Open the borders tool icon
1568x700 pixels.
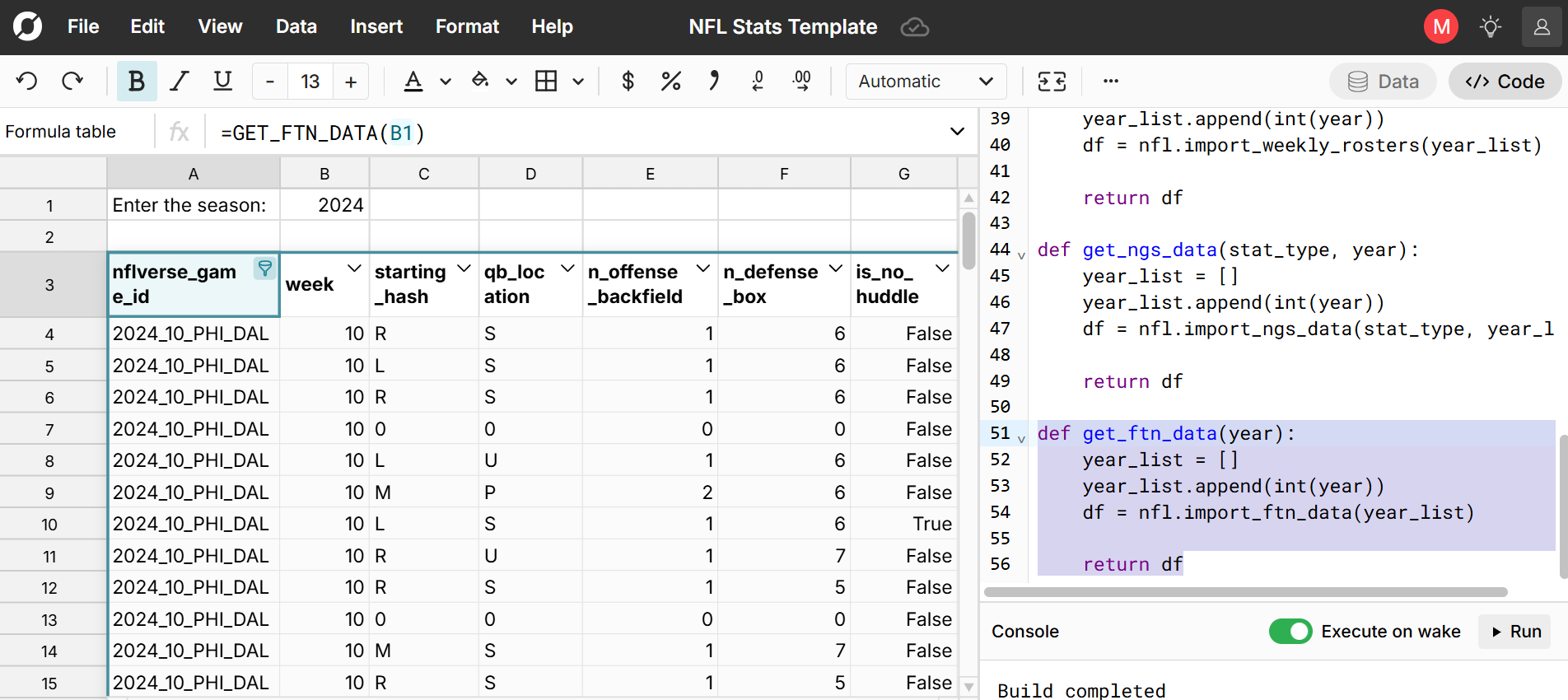tap(546, 81)
